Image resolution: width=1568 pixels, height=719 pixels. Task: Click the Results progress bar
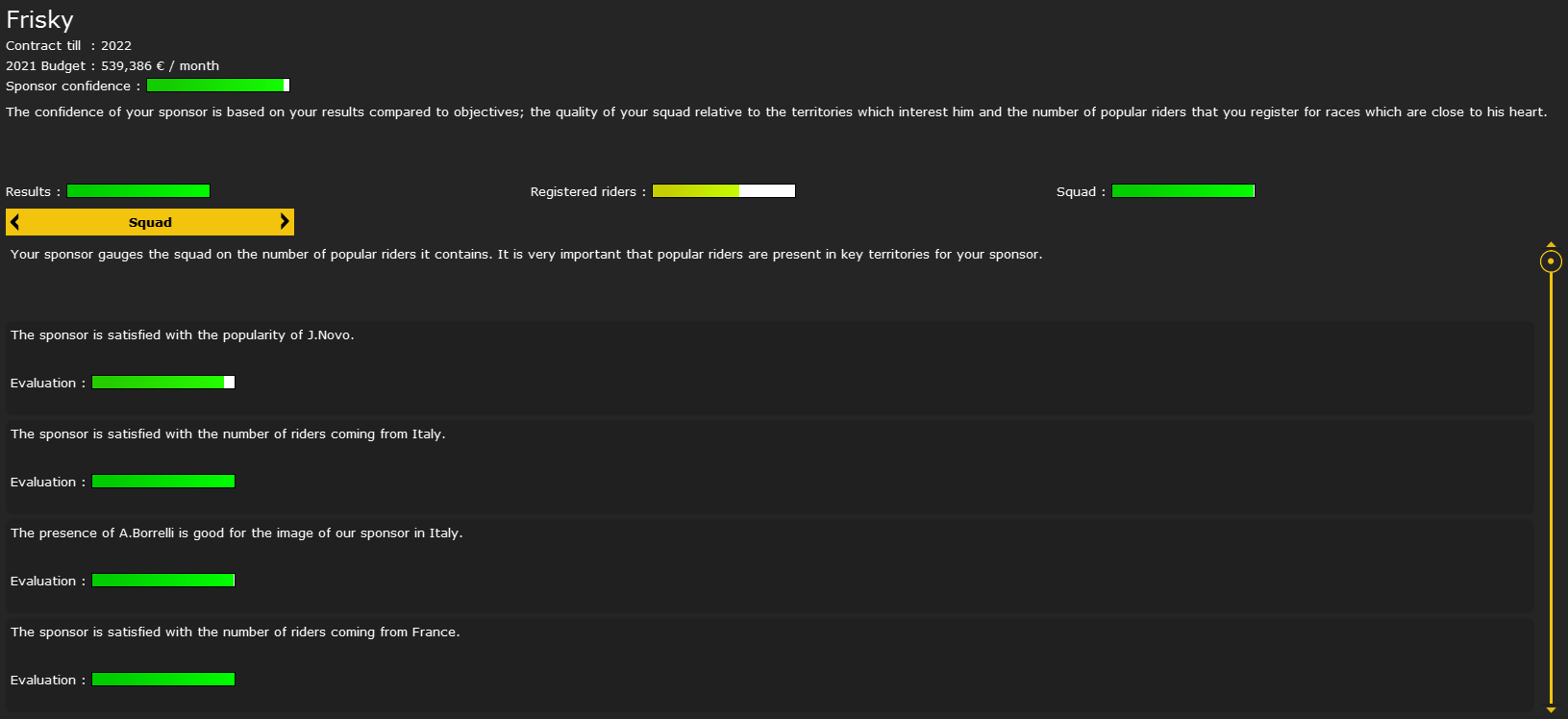pyautogui.click(x=138, y=191)
